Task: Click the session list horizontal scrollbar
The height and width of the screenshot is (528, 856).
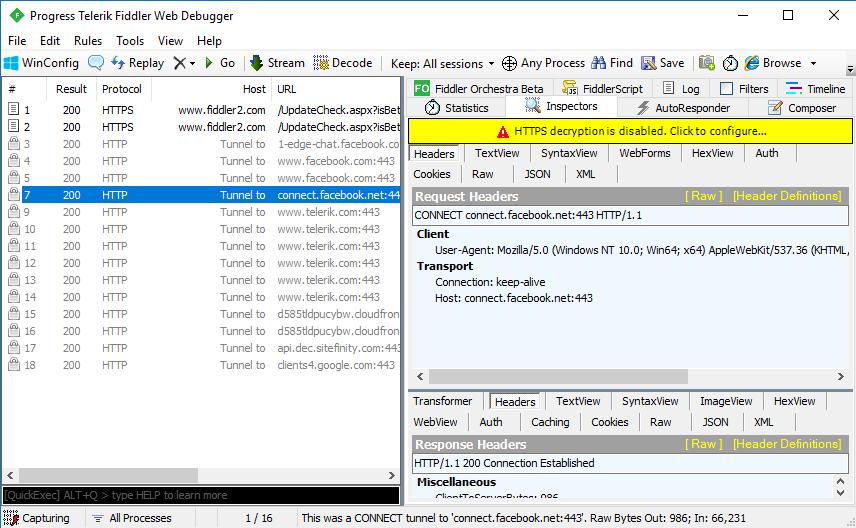Action: point(201,475)
